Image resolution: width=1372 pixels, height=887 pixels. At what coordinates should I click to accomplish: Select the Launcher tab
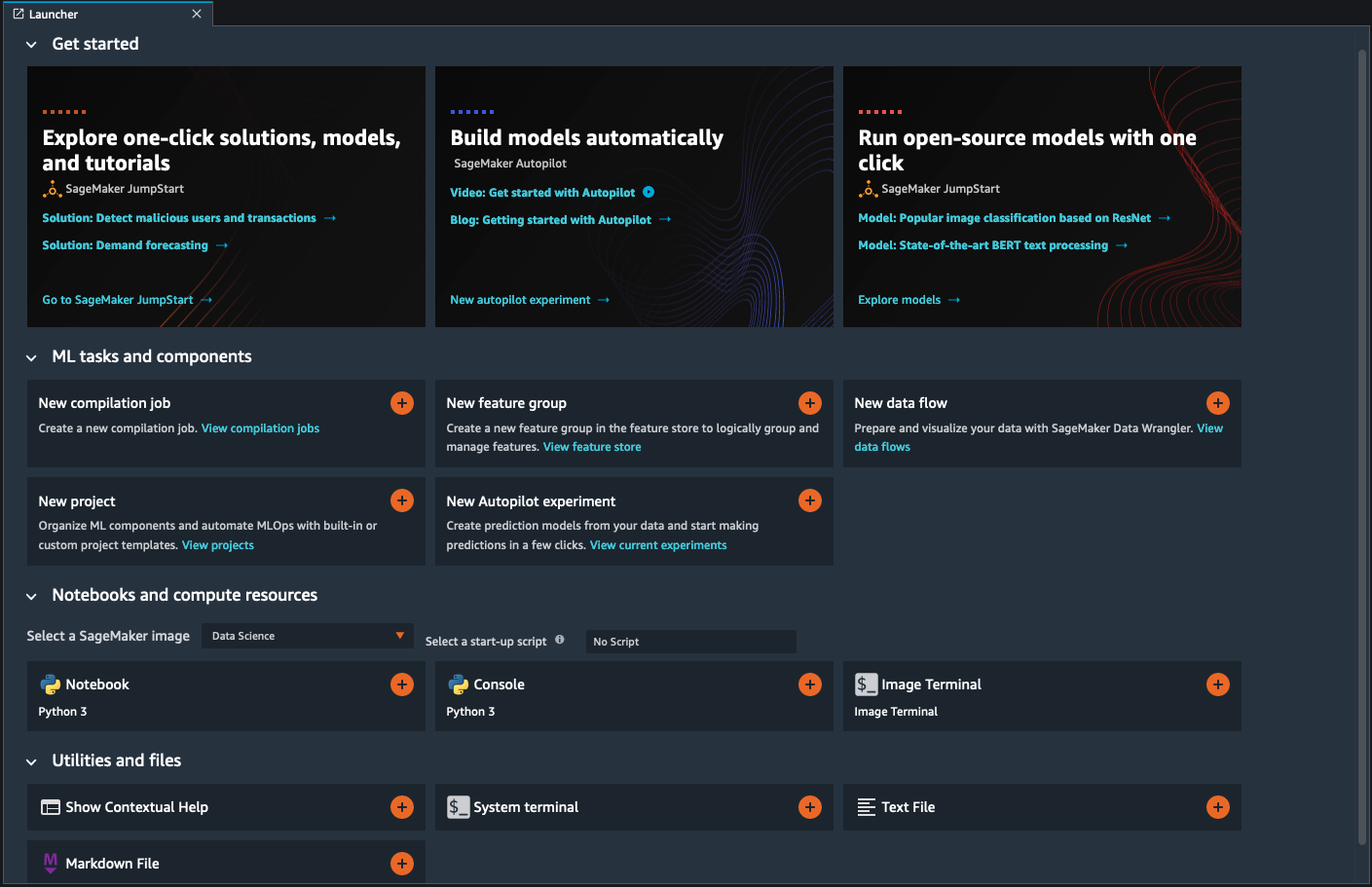(x=97, y=14)
